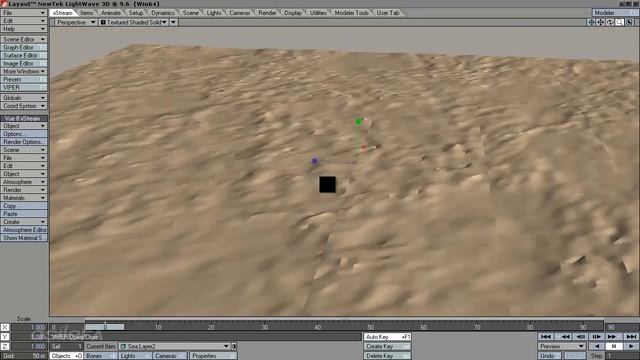
Task: Click the blue Z-axis gizmo handle
Action: tap(314, 161)
